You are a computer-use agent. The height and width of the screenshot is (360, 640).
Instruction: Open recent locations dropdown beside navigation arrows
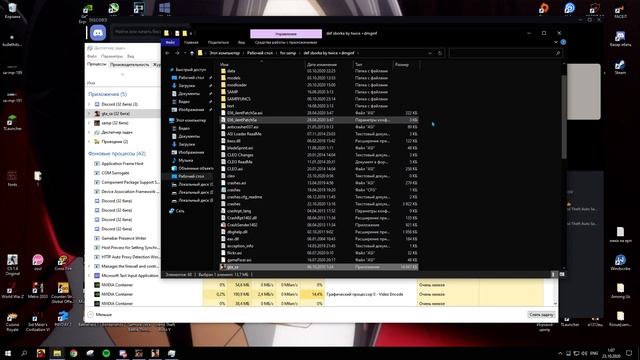click(x=184, y=53)
